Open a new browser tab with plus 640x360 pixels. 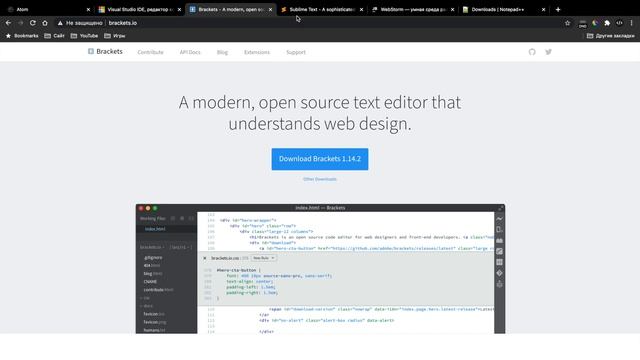(558, 9)
